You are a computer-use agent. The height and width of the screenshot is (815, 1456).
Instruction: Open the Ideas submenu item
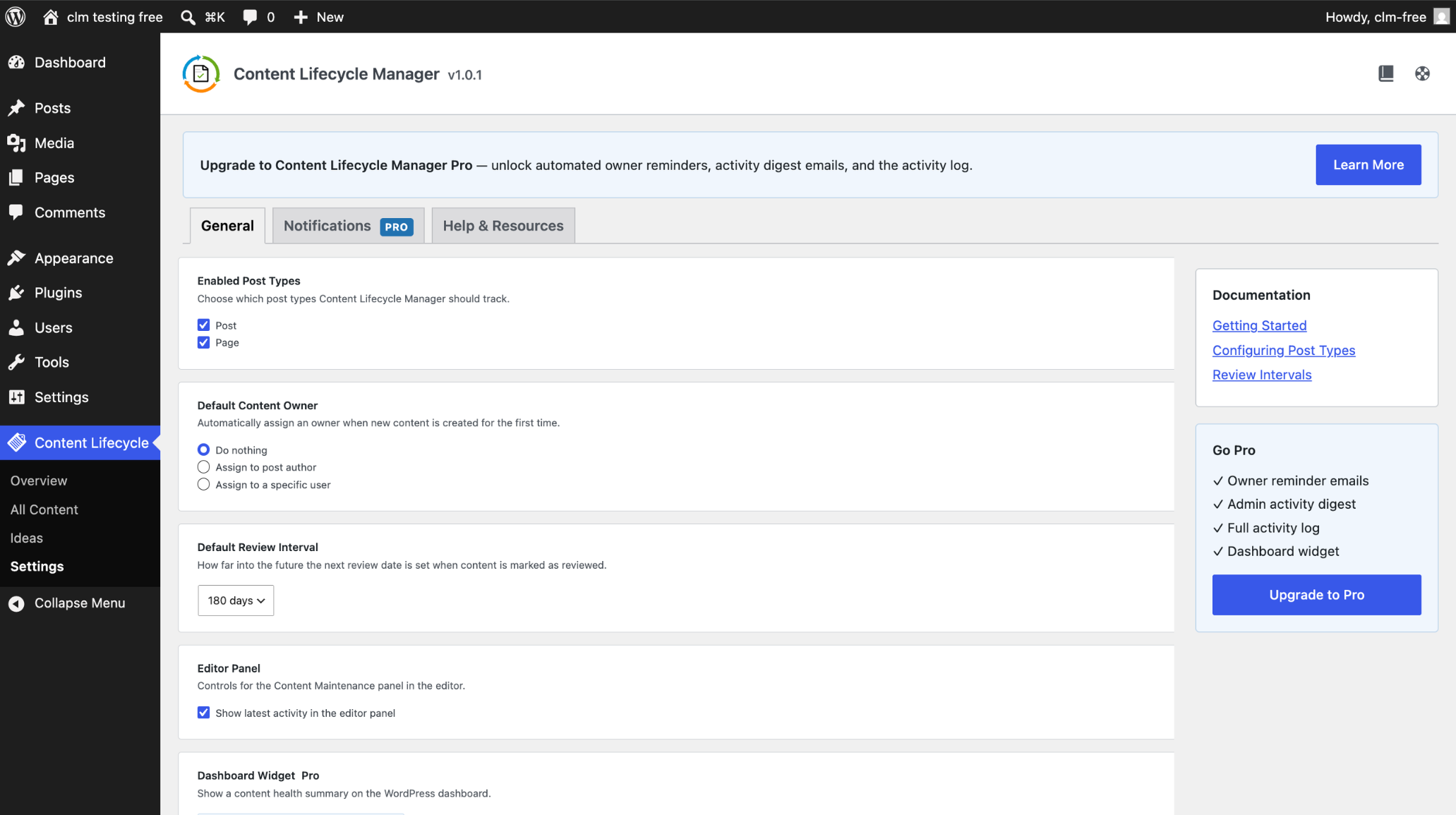coord(27,538)
